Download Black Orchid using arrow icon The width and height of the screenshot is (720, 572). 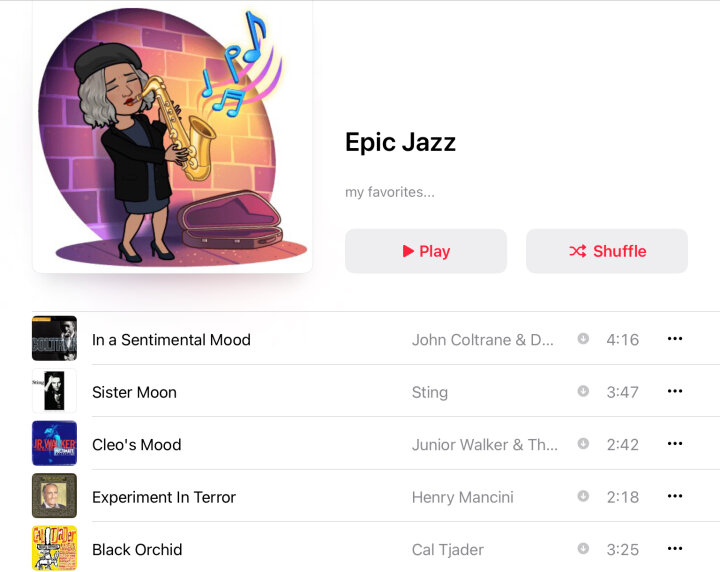(583, 548)
